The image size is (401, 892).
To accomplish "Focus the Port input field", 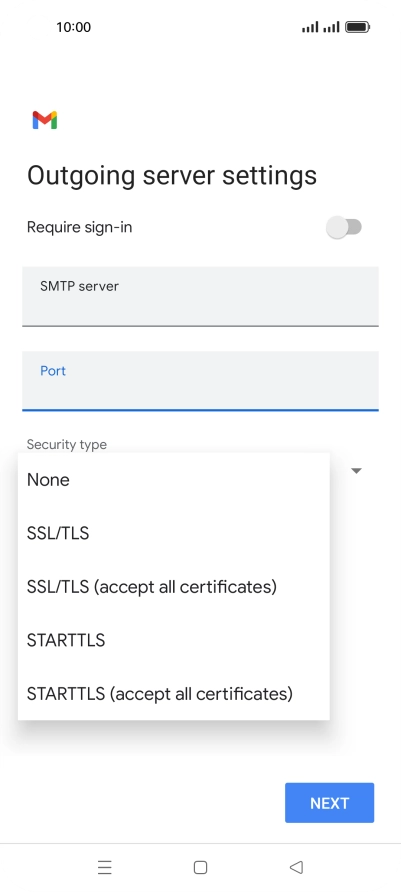I will click(x=200, y=381).
